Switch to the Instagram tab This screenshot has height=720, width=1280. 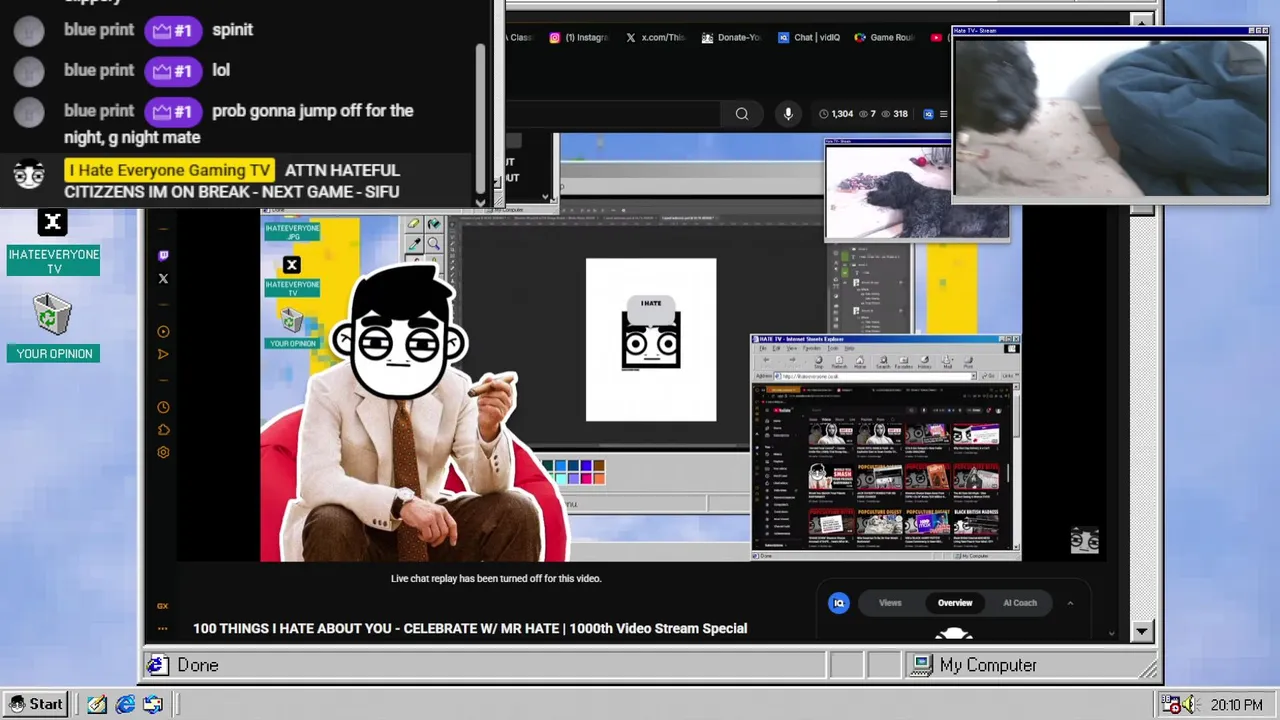tap(578, 38)
